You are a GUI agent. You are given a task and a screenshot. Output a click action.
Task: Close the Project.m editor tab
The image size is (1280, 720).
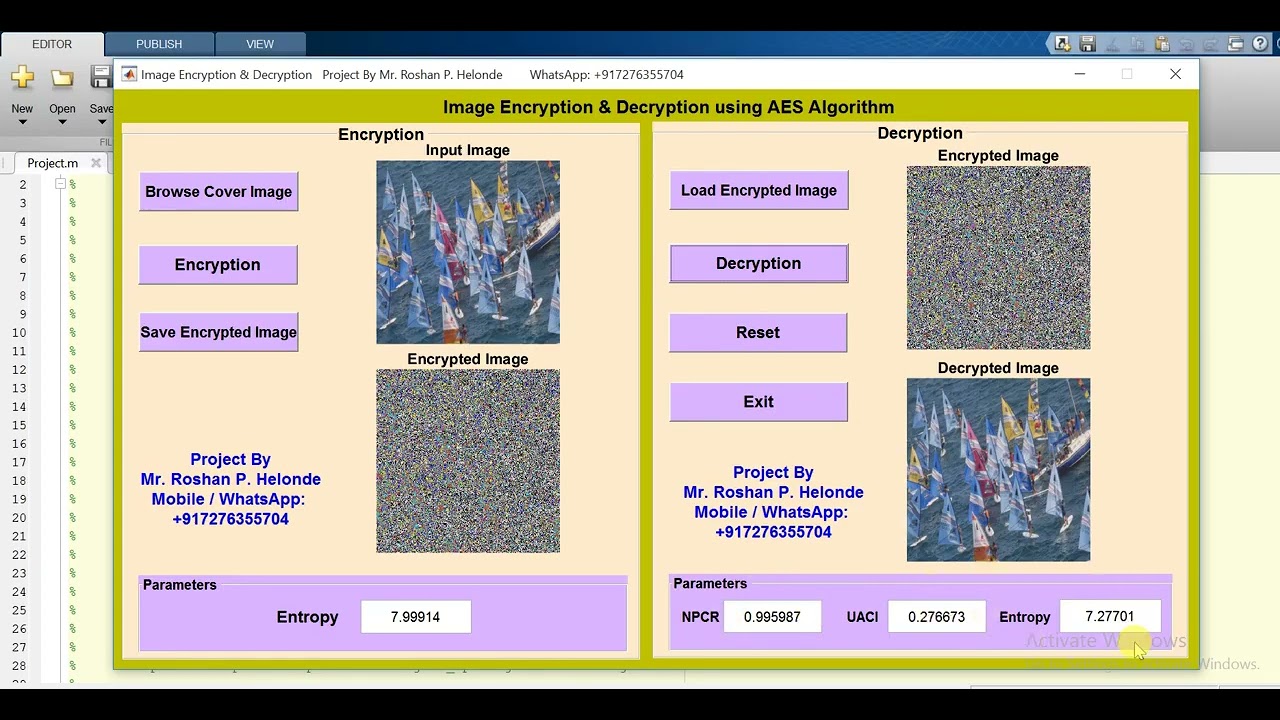pos(96,163)
